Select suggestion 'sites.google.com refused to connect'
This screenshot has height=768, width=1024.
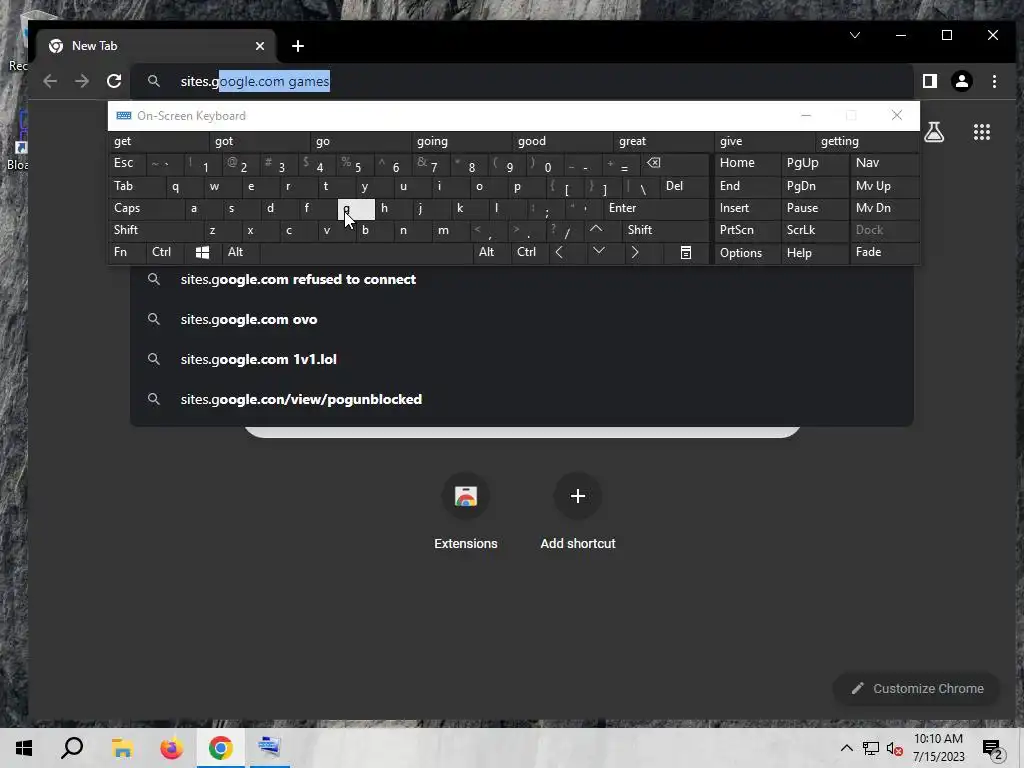click(x=521, y=280)
